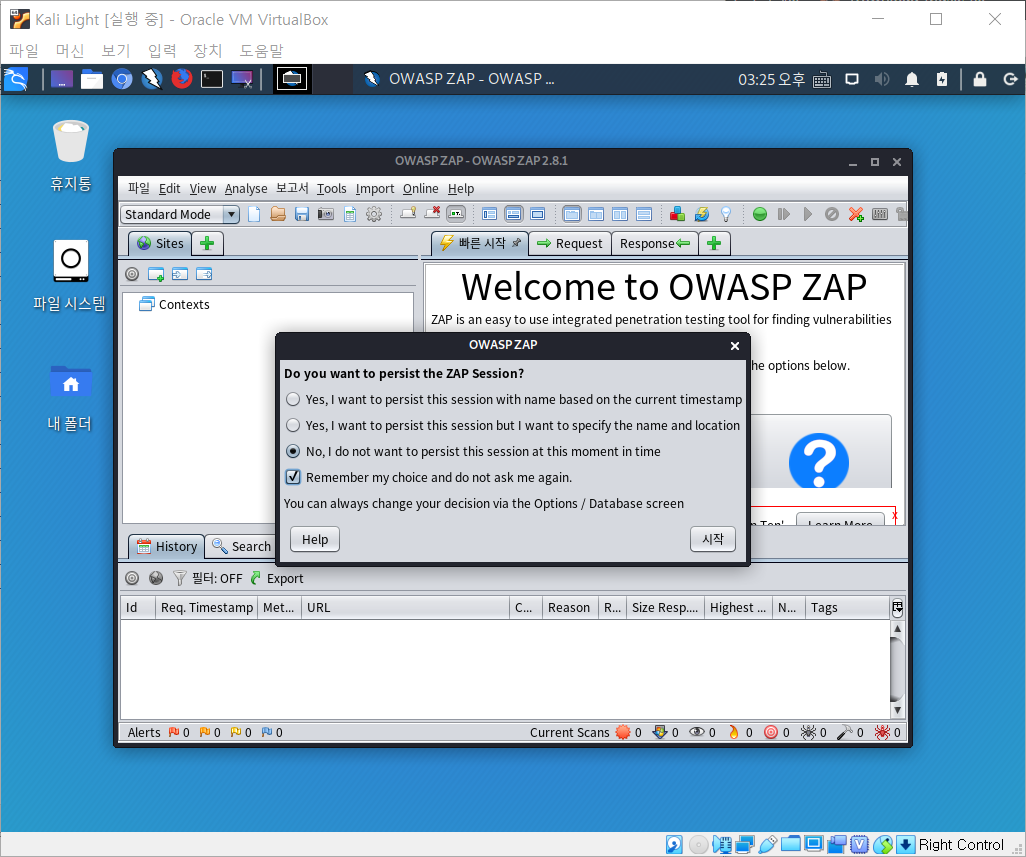Click the new context icon in Sites panel
This screenshot has height=857, width=1026.
[156, 274]
